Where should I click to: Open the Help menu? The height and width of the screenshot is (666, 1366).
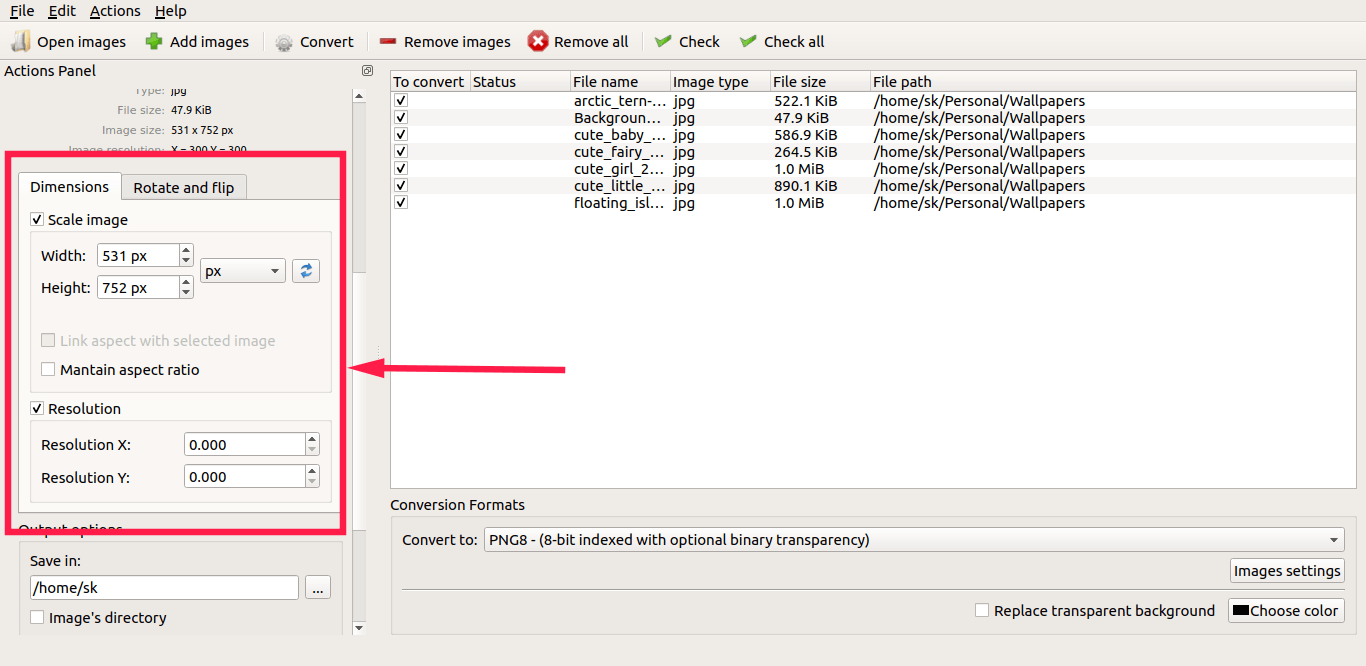(171, 11)
